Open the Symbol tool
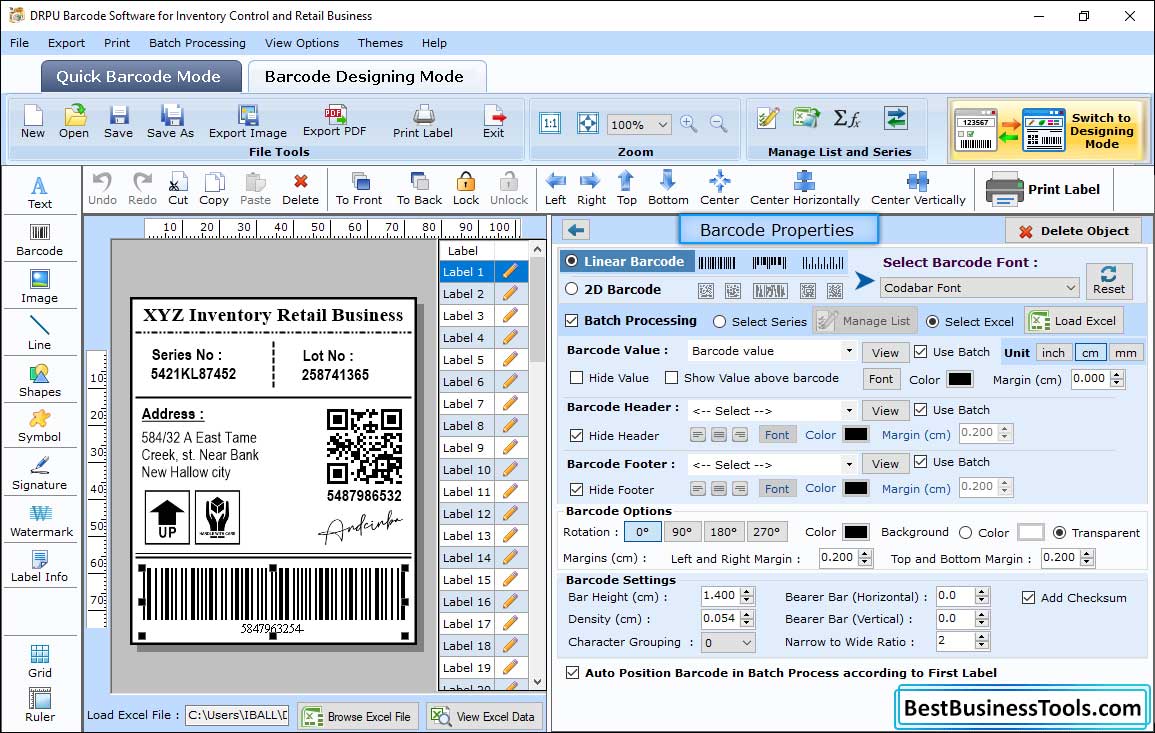This screenshot has height=733, width=1155. [x=40, y=427]
